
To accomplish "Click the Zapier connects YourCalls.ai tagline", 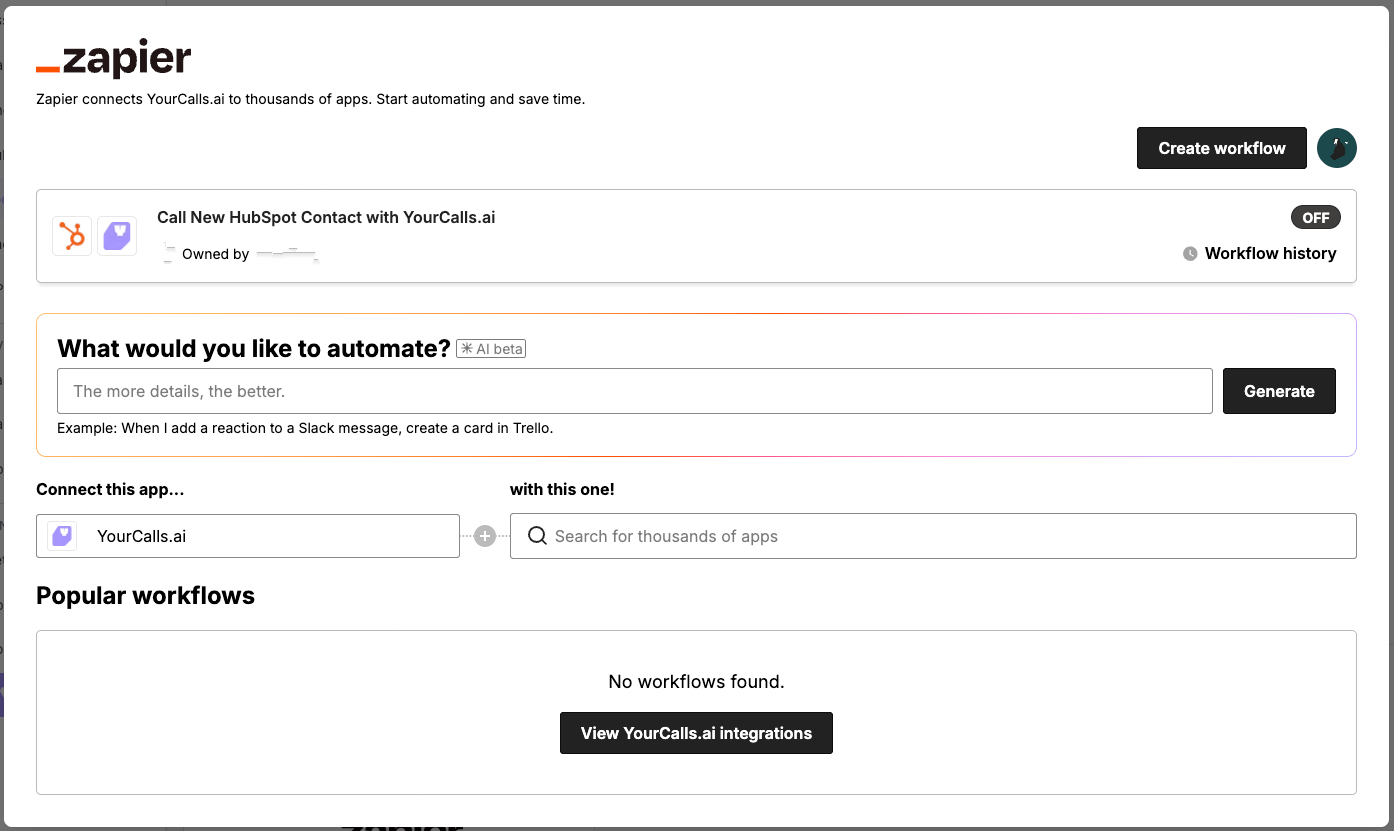I will (310, 99).
